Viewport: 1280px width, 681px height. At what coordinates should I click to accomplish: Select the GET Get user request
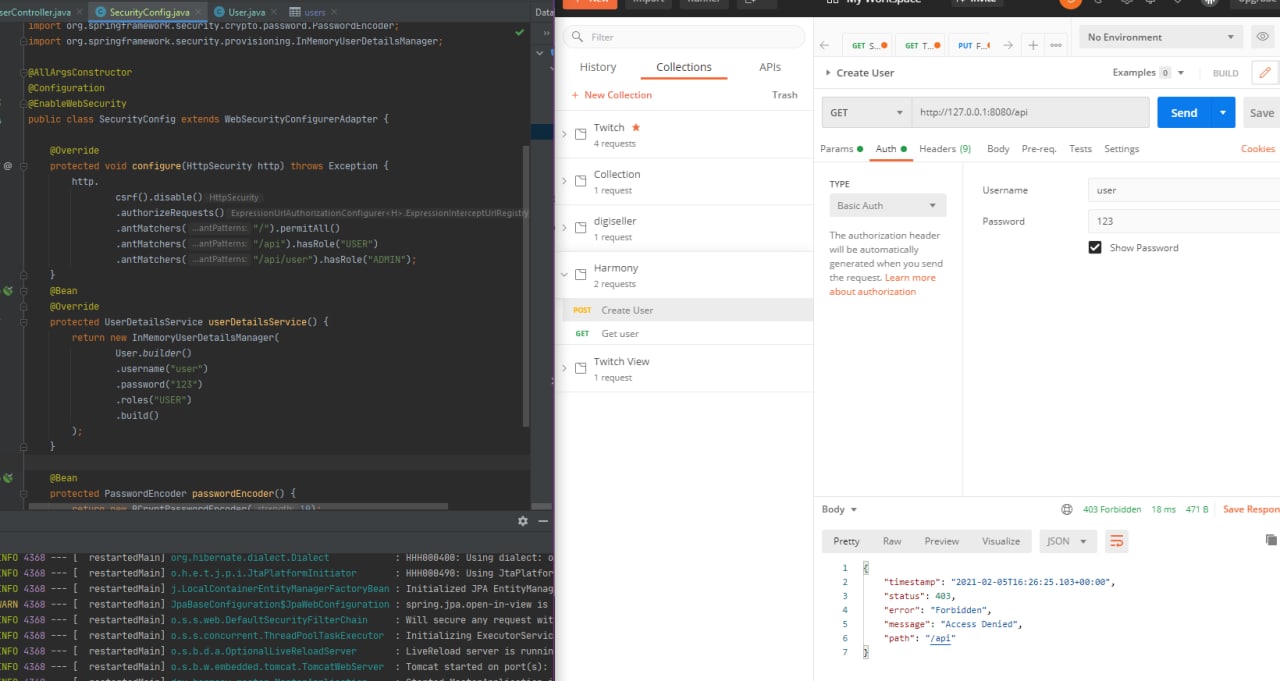coord(684,334)
